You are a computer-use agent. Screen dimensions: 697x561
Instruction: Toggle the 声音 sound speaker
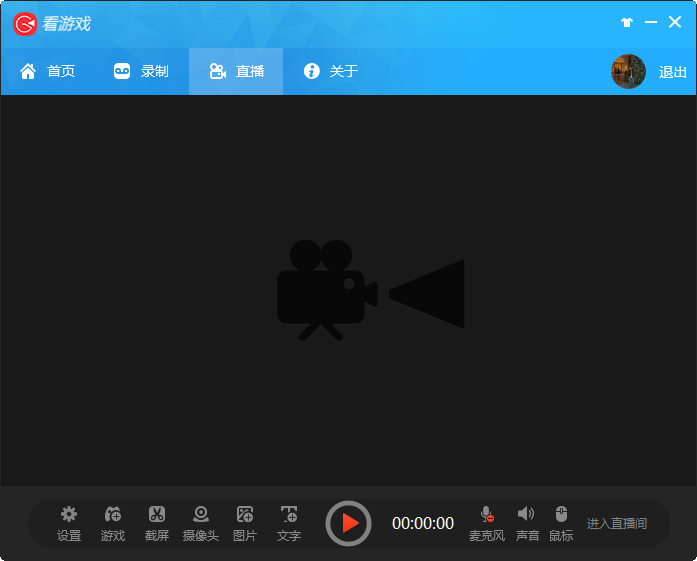coord(527,524)
